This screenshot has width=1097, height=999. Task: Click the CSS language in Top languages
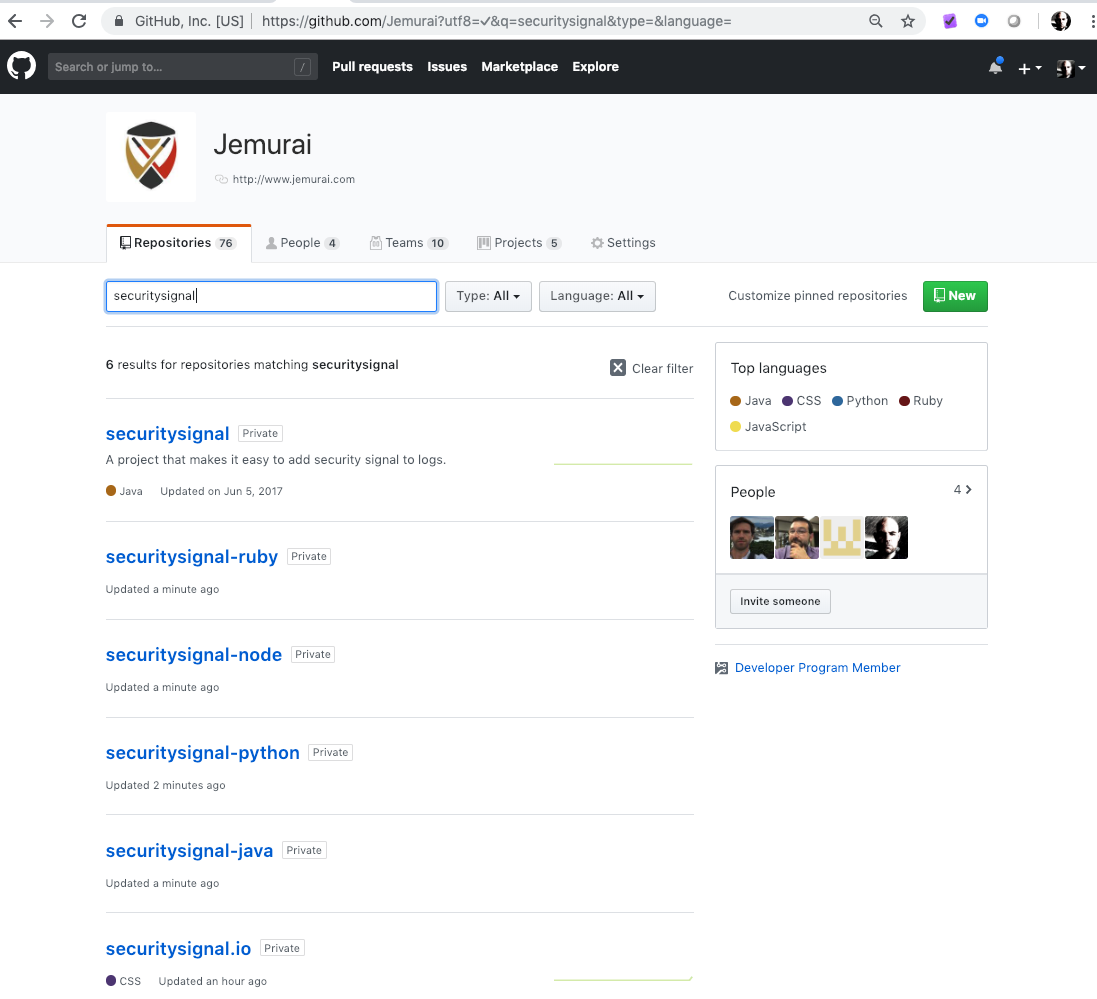[x=802, y=401]
